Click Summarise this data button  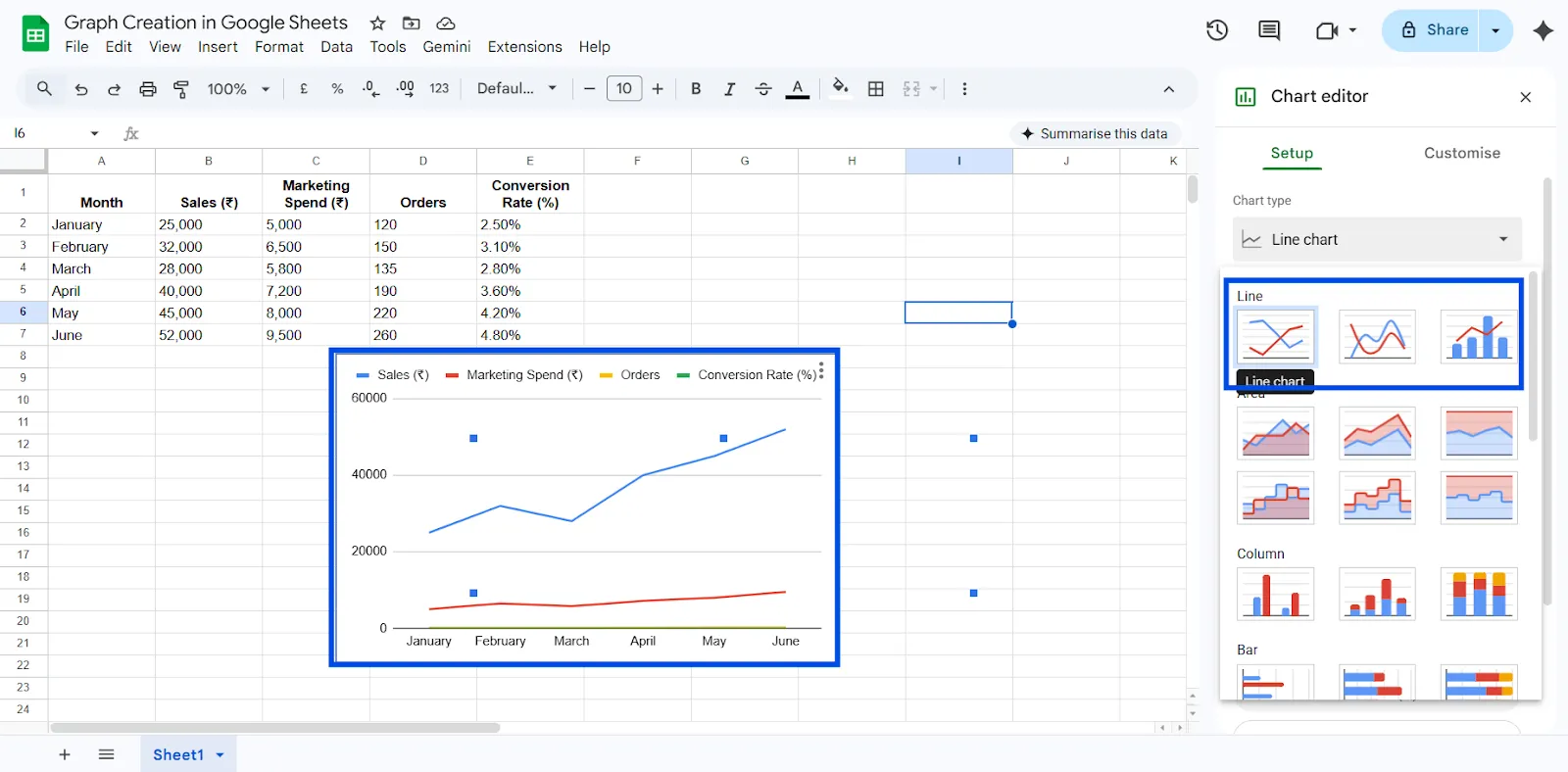click(1095, 133)
